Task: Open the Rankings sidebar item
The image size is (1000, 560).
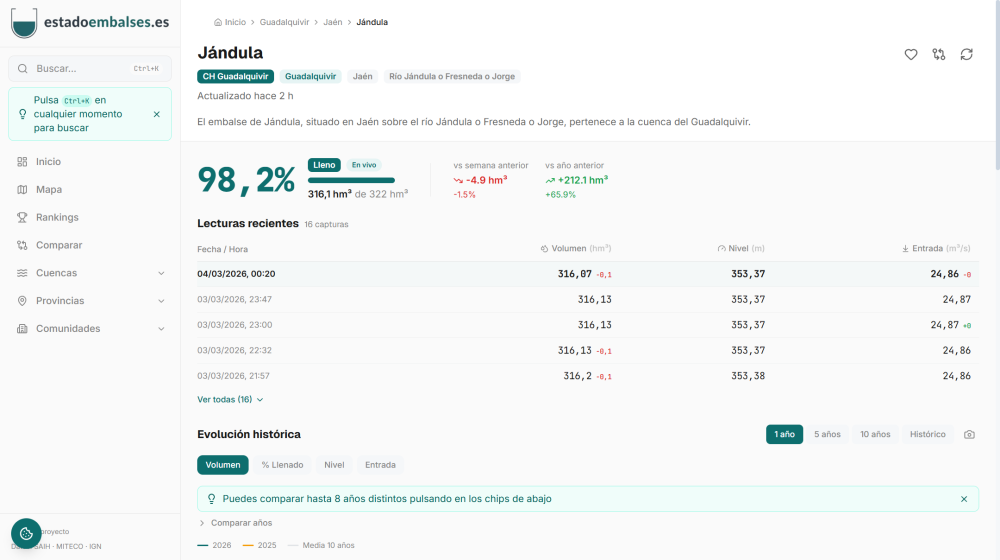Action: coord(57,217)
